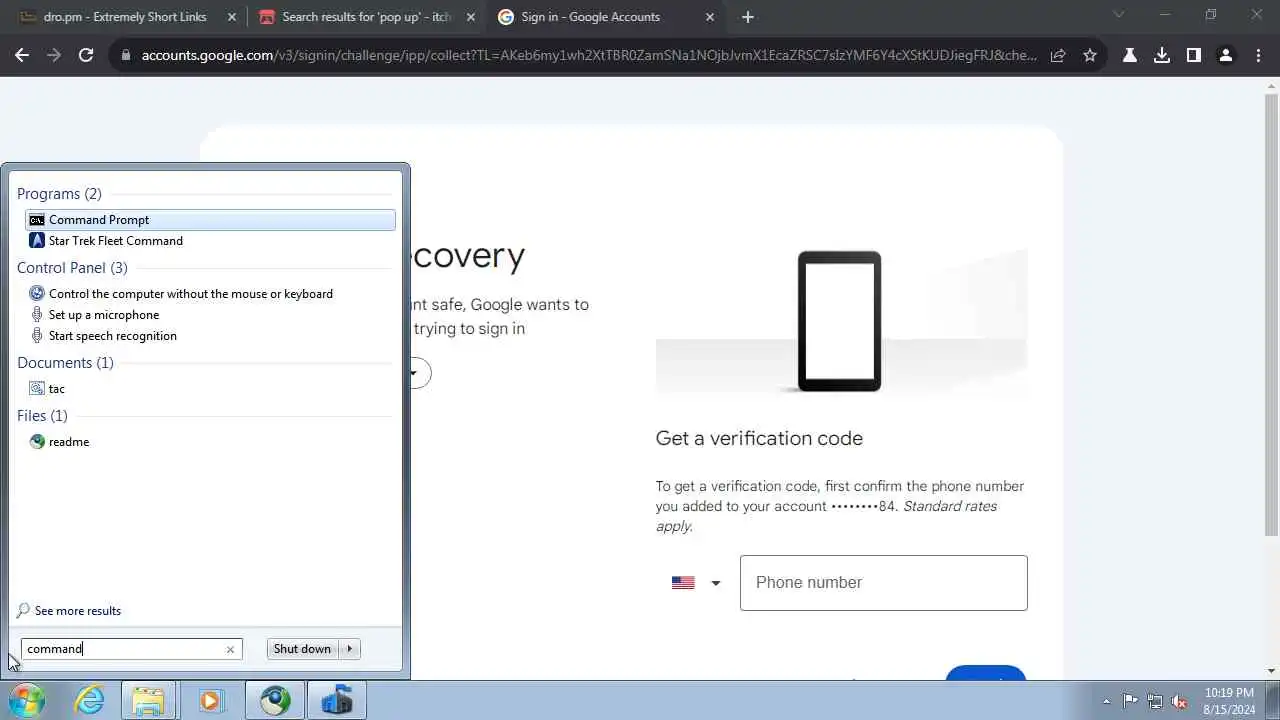This screenshot has width=1280, height=720.
Task: Show hidden tray icons arrow
Action: 1106,701
